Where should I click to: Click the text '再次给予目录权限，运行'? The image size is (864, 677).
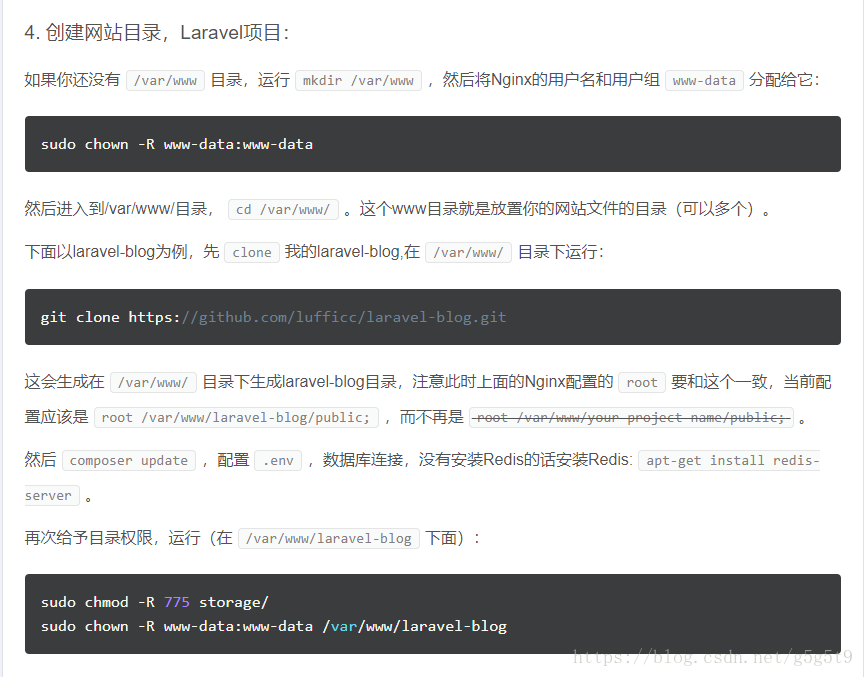pos(112,538)
